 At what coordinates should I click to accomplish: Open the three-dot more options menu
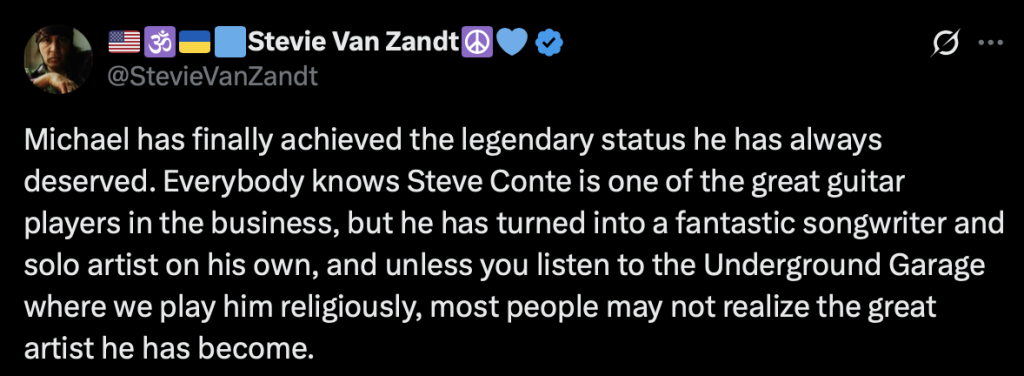(x=989, y=43)
